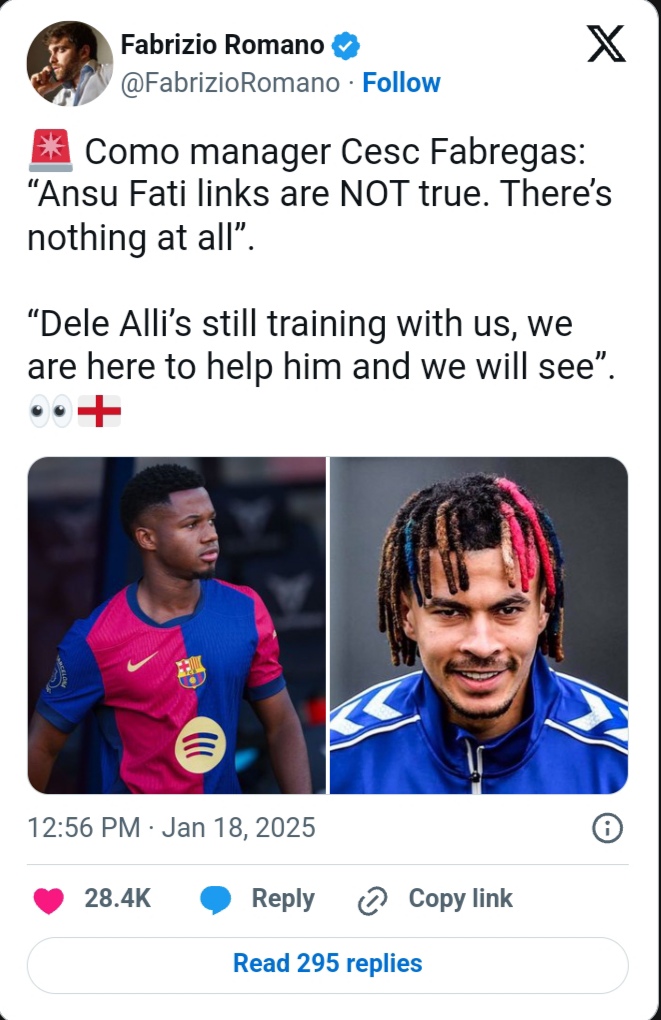661x1020 pixels.
Task: Open photo of player in Barcelona jersey
Action: 176,625
